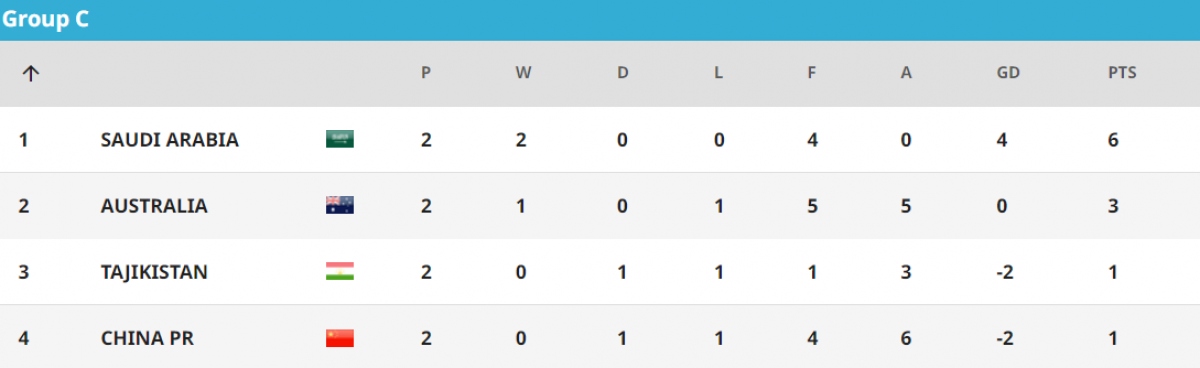Click the Tajikistan flag icon
The image size is (1200, 368).
click(x=340, y=271)
